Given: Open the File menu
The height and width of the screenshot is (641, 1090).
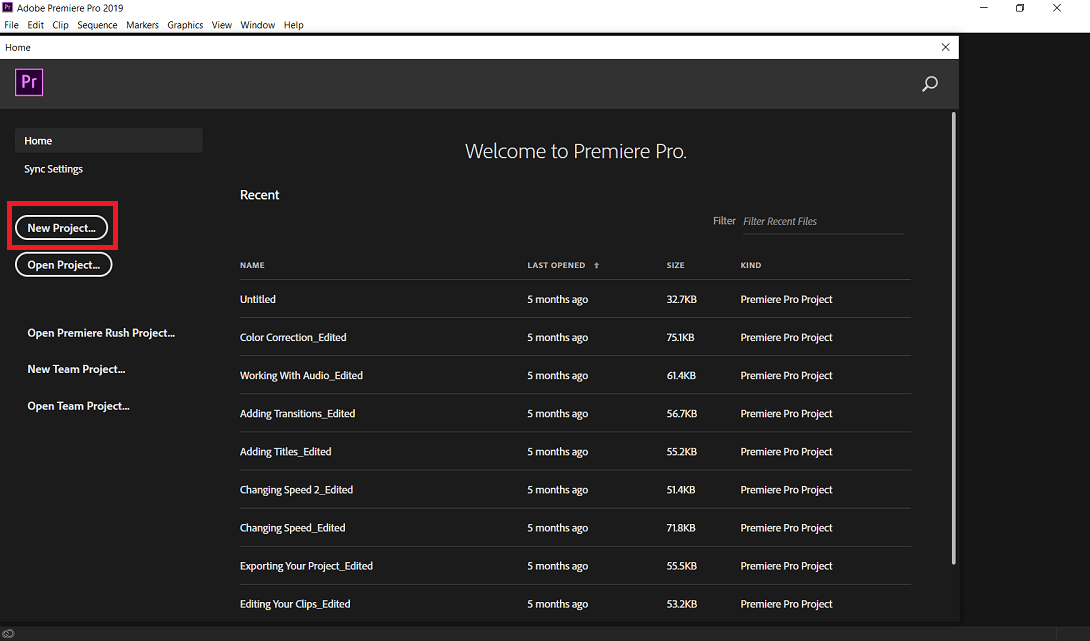Looking at the screenshot, I should pos(12,25).
